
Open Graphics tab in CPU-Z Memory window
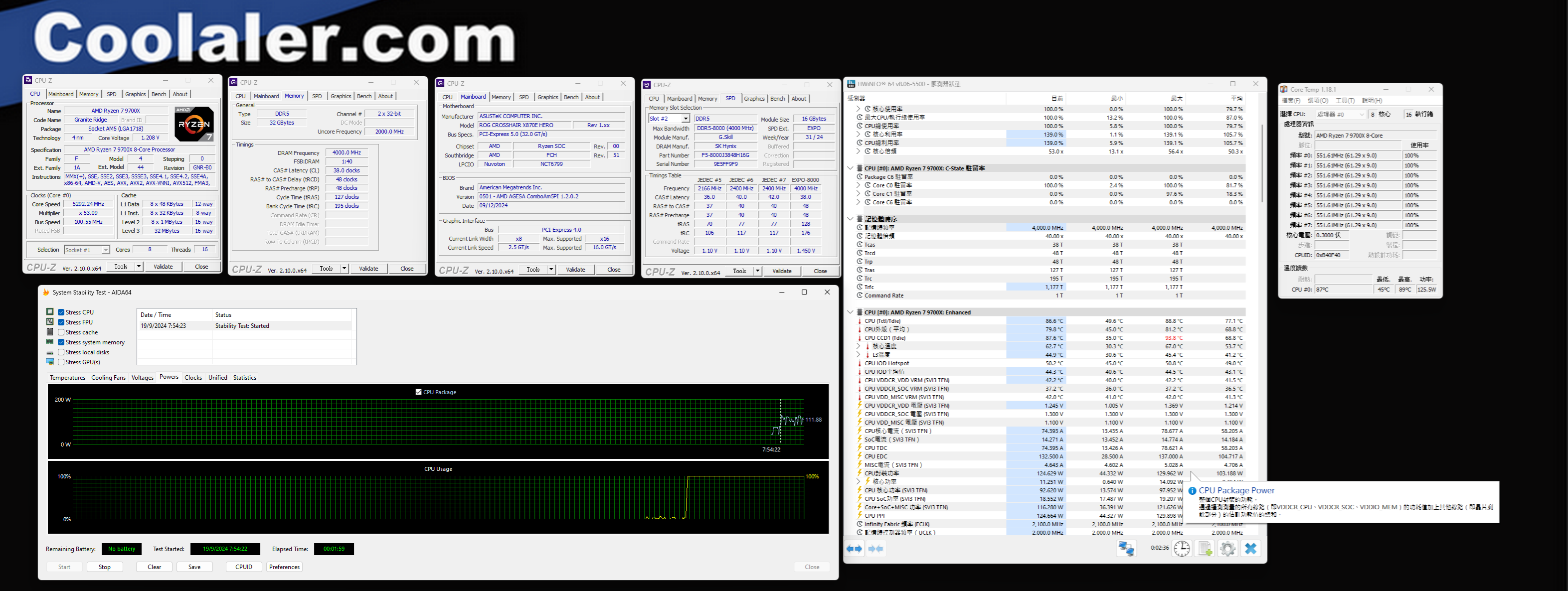[341, 96]
